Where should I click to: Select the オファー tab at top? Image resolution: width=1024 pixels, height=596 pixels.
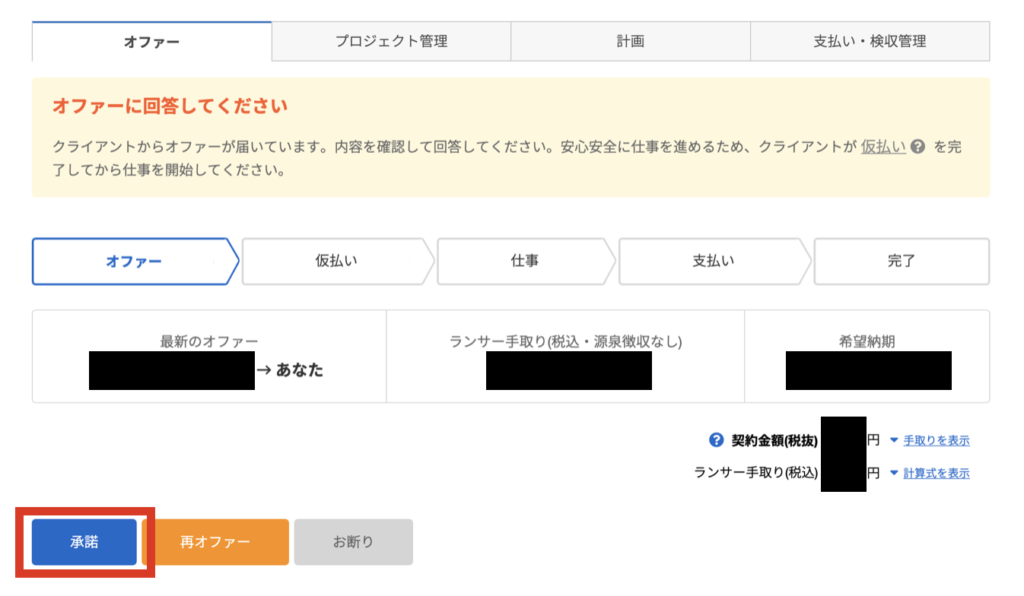point(152,42)
